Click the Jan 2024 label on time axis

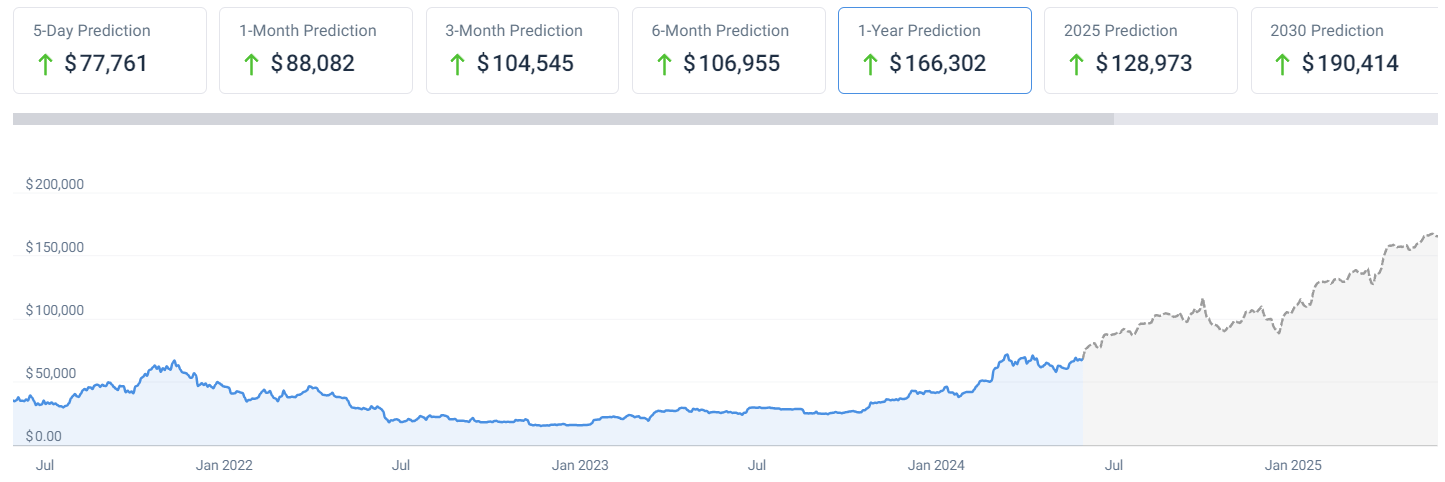(936, 465)
